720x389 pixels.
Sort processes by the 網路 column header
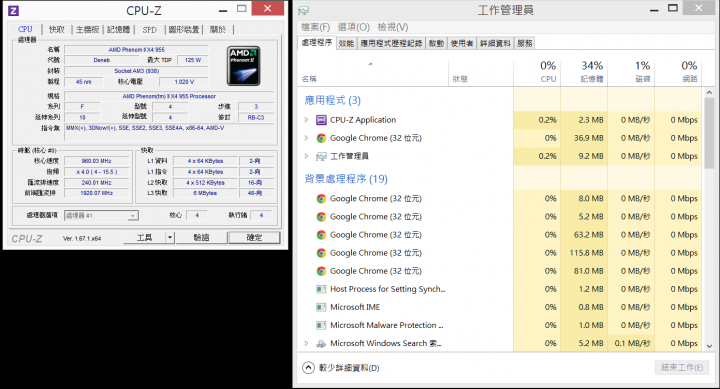coord(678,72)
